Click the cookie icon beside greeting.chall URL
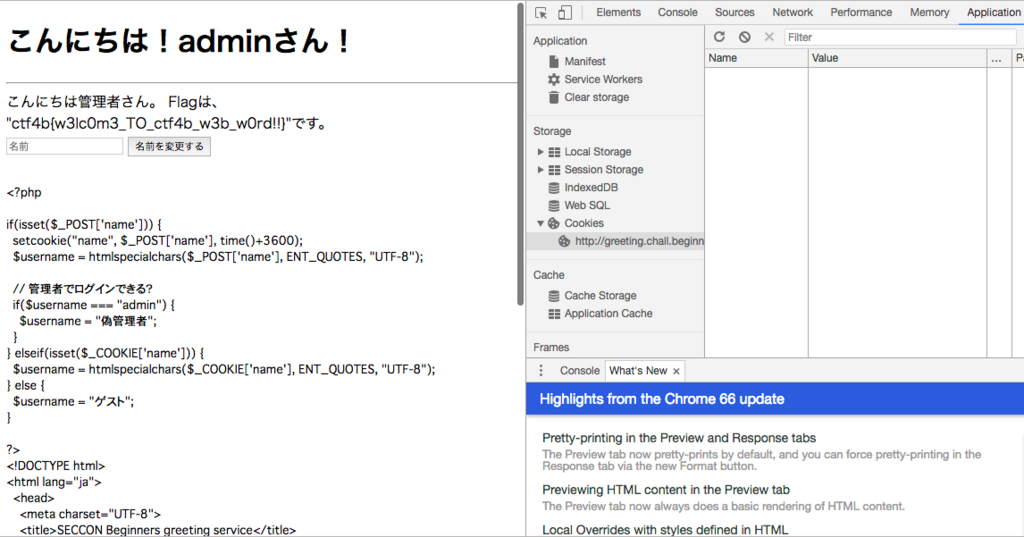1024x537 pixels. (564, 241)
